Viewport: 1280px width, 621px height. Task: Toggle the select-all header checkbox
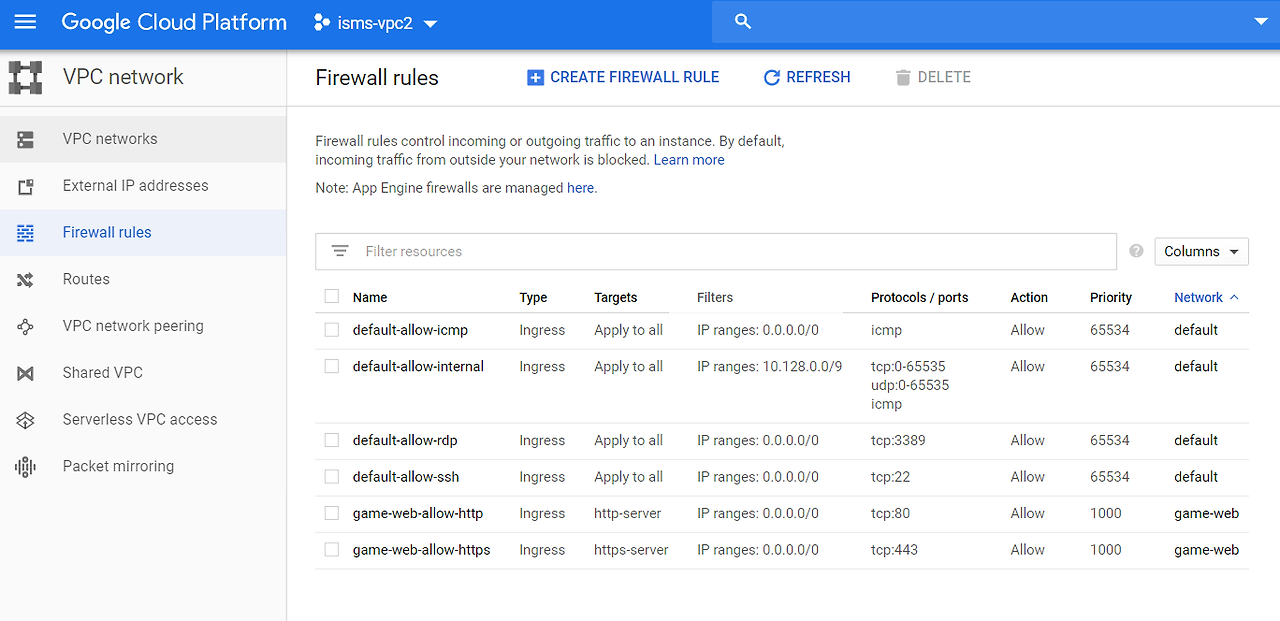(x=332, y=296)
